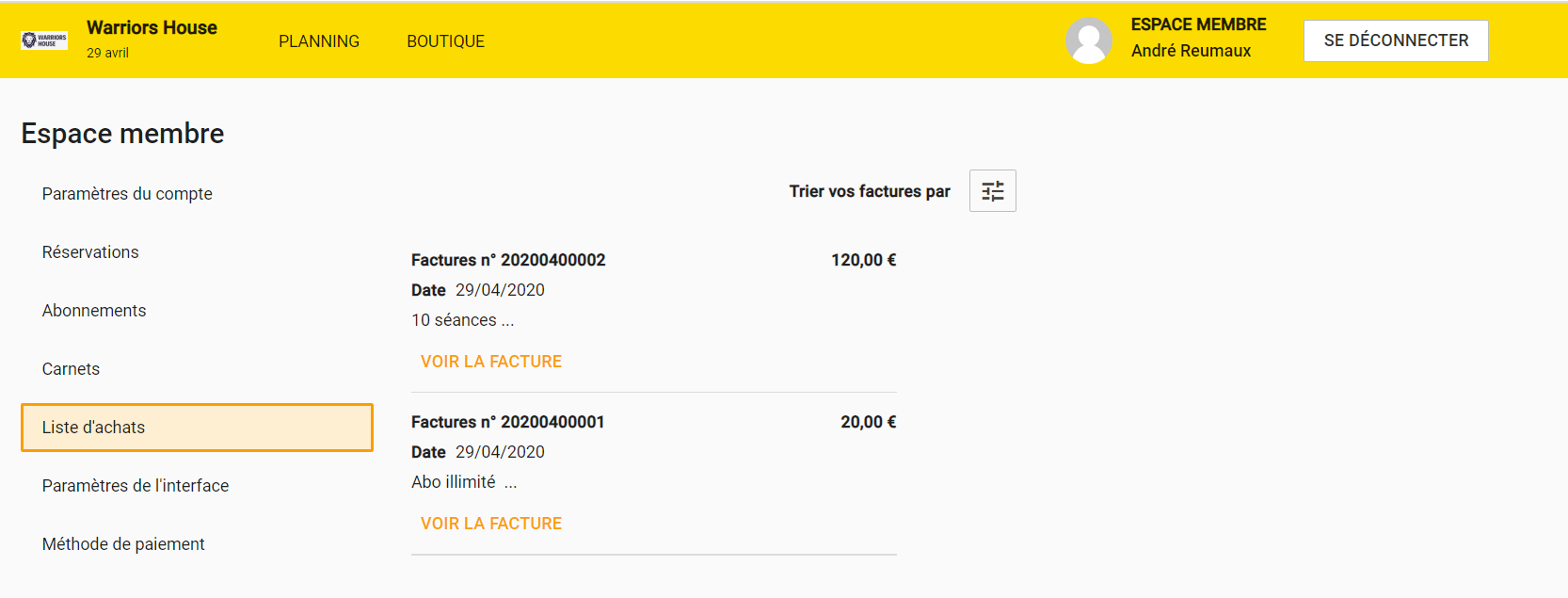Open the Abonnements section

[94, 311]
